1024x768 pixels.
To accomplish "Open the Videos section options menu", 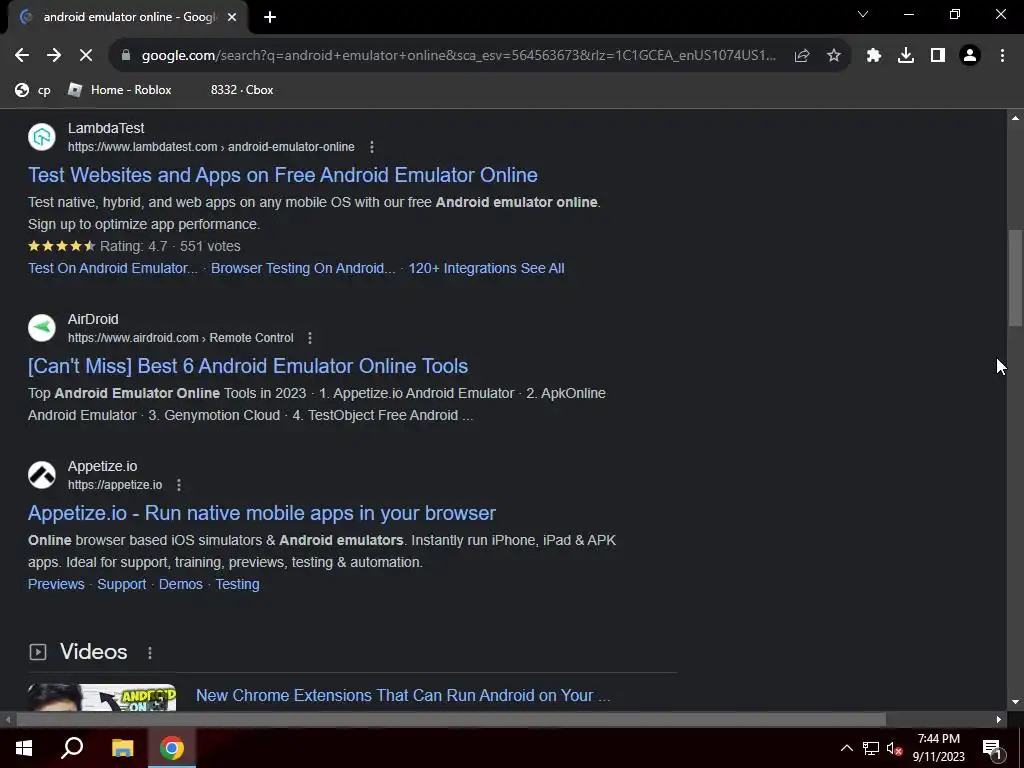I will [x=150, y=652].
